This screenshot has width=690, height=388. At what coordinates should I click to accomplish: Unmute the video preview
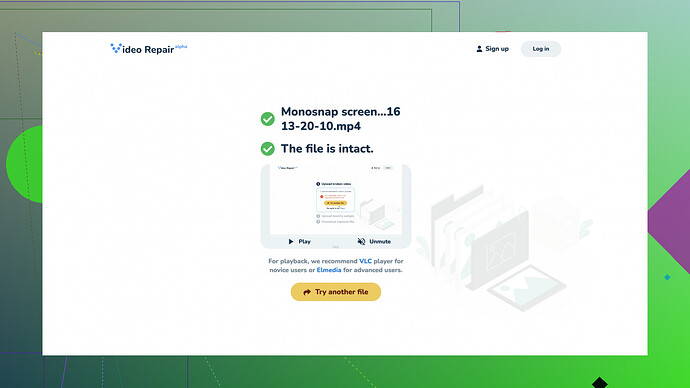[x=374, y=242]
